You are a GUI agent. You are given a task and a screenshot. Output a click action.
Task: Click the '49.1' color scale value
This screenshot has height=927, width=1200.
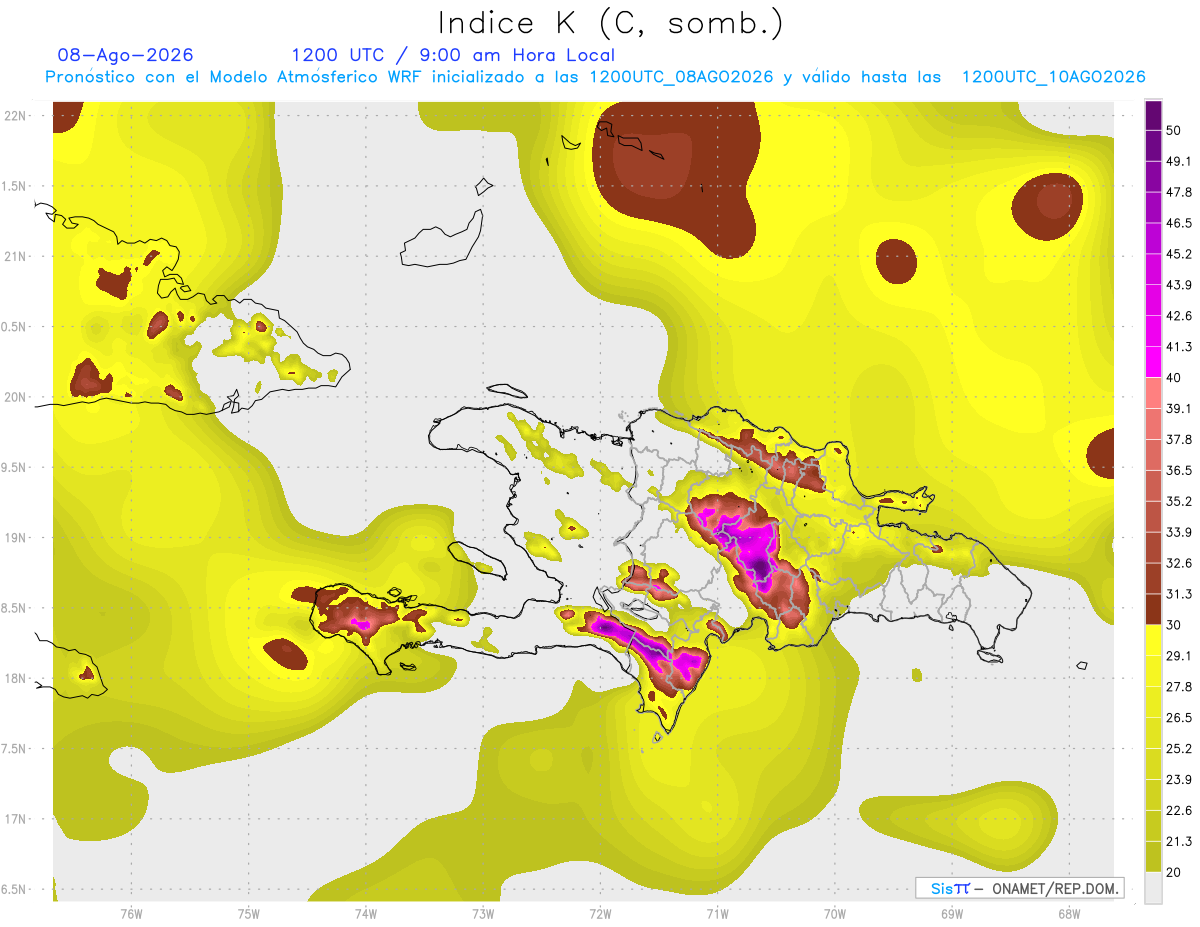[x=1179, y=161]
